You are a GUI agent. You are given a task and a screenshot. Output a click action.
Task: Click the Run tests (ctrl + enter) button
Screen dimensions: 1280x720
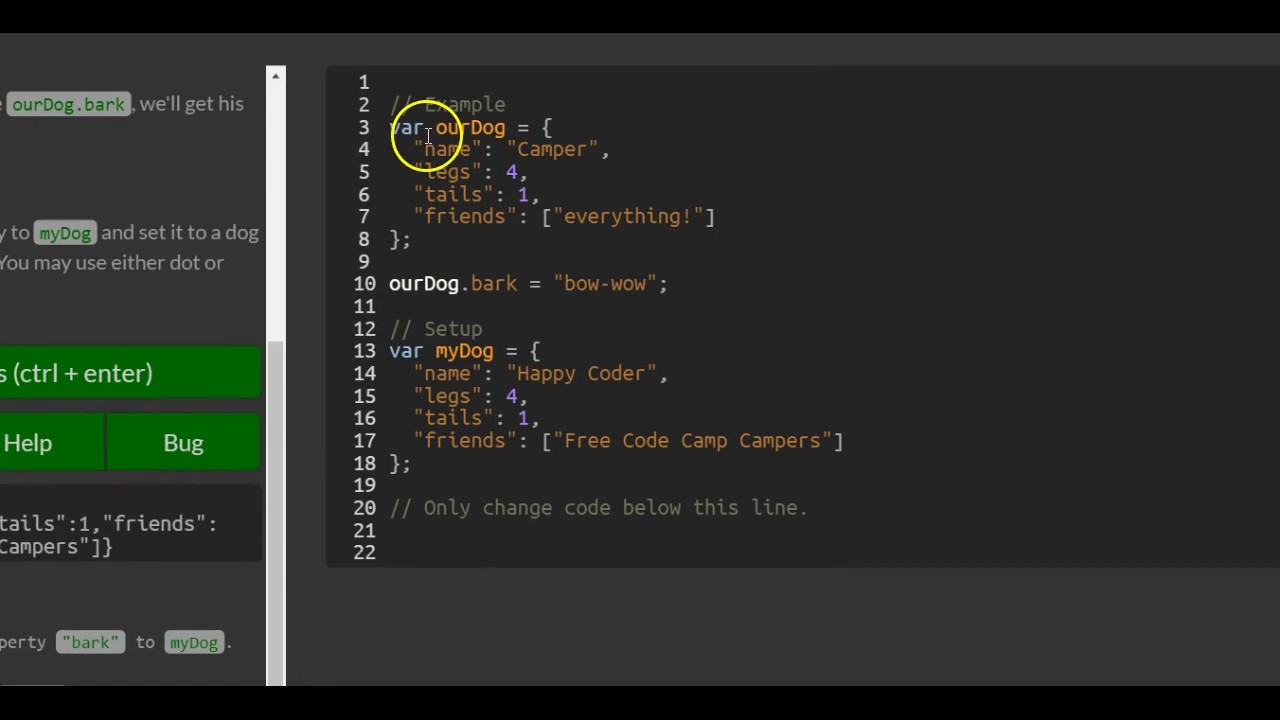[130, 373]
